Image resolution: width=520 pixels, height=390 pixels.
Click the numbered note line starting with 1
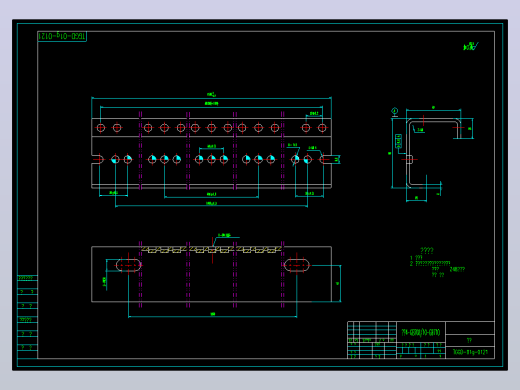(416, 258)
